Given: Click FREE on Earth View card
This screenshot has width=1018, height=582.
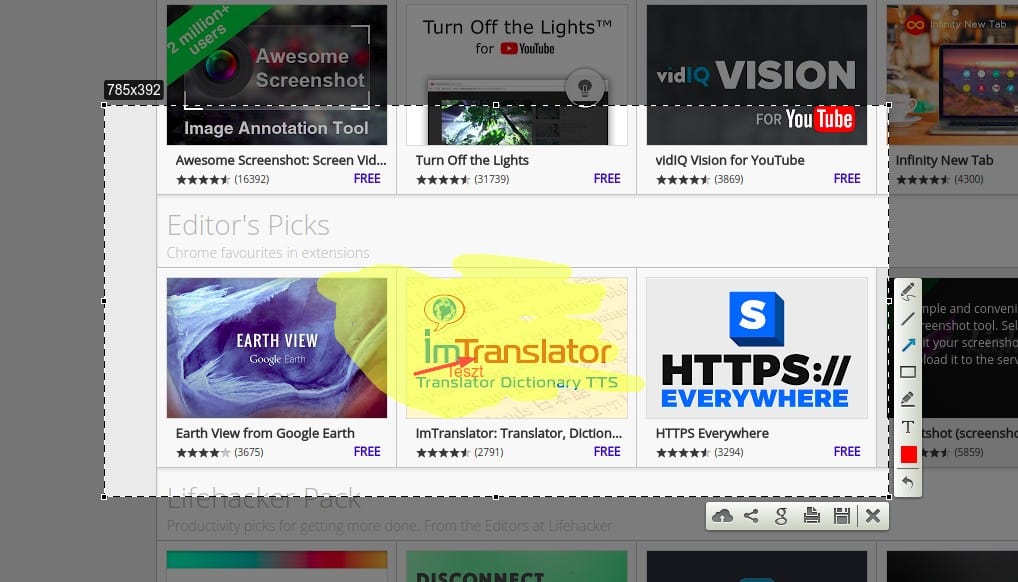Looking at the screenshot, I should [367, 451].
